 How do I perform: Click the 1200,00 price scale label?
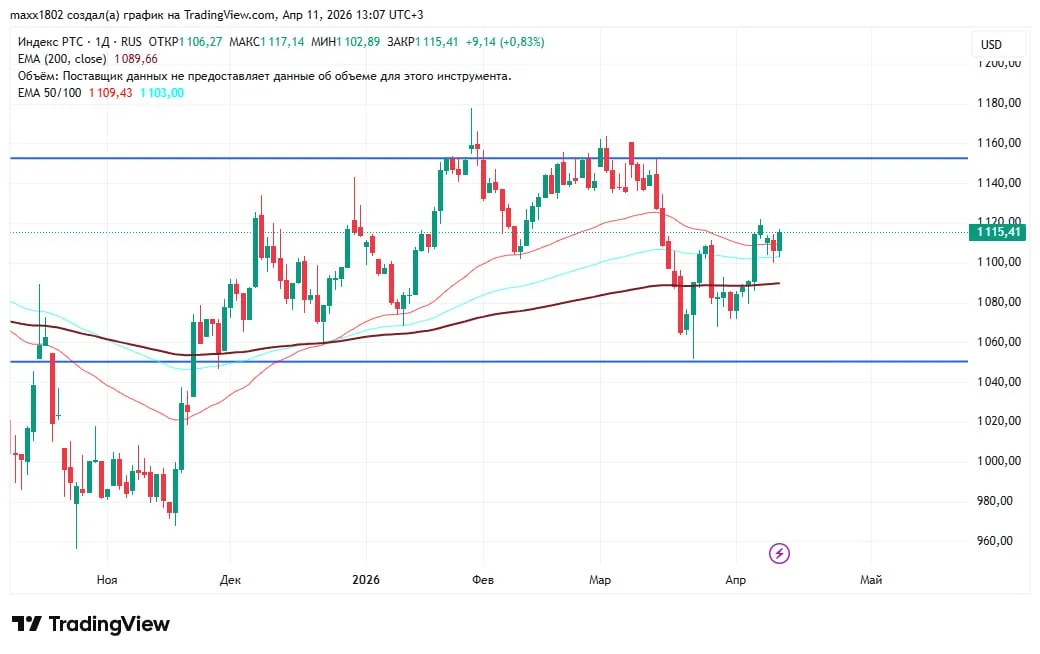click(998, 63)
